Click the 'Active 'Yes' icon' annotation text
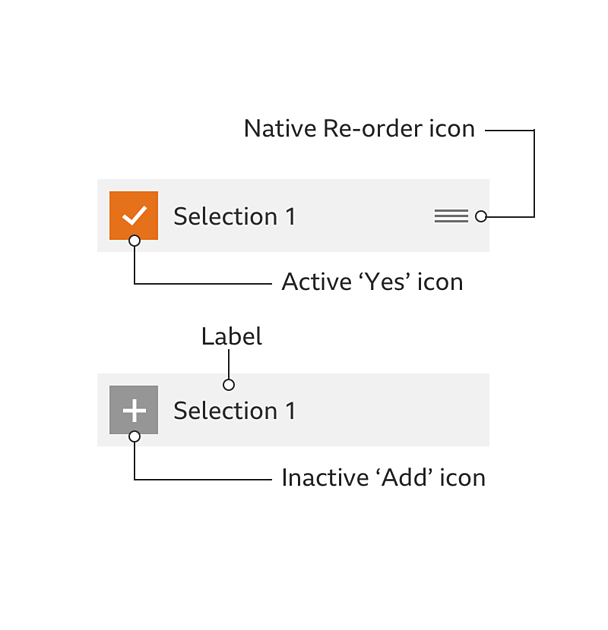Image resolution: width=608 pixels, height=630 pixels. 372,282
